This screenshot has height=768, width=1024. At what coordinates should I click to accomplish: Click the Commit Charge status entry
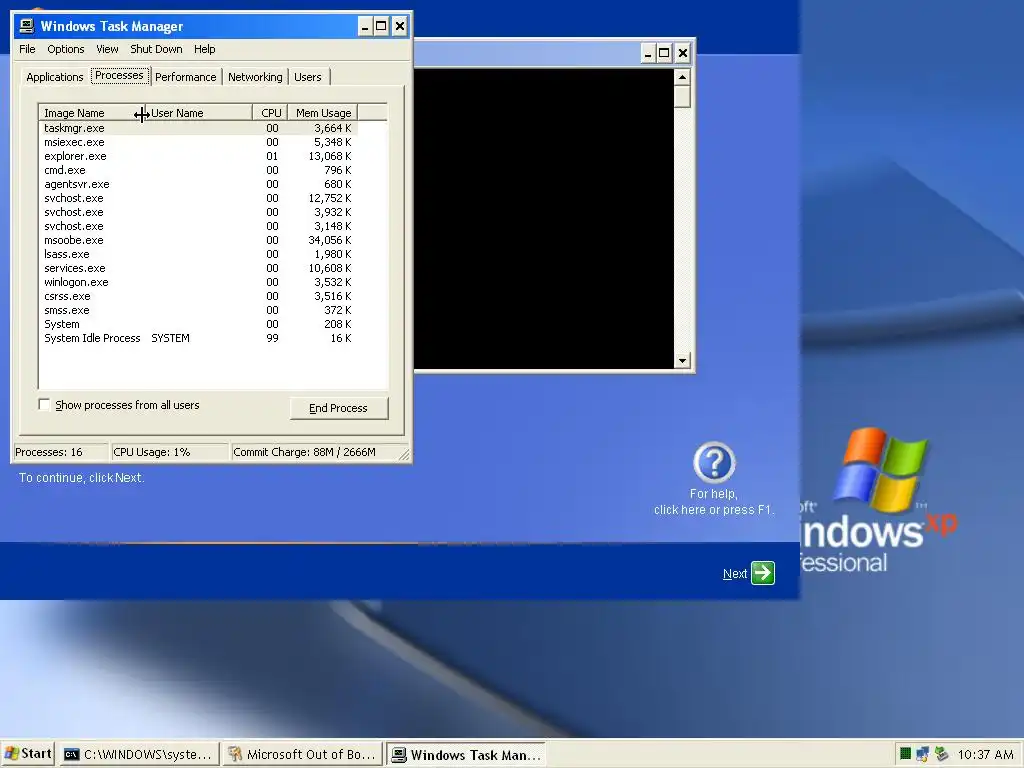313,452
